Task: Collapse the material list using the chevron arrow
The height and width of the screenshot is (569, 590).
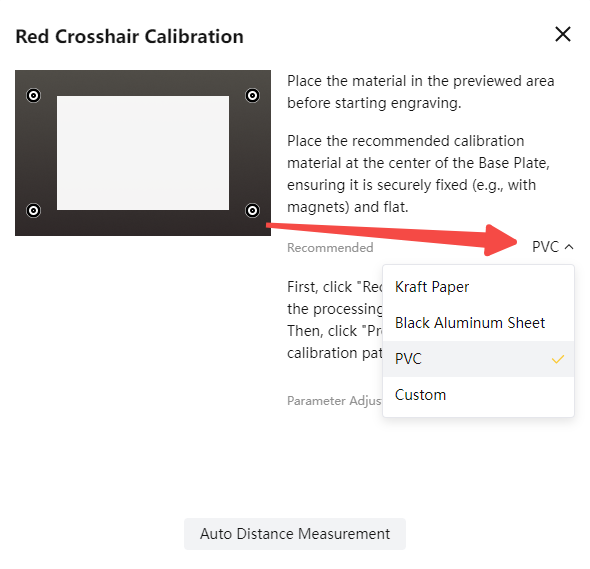Action: point(569,247)
